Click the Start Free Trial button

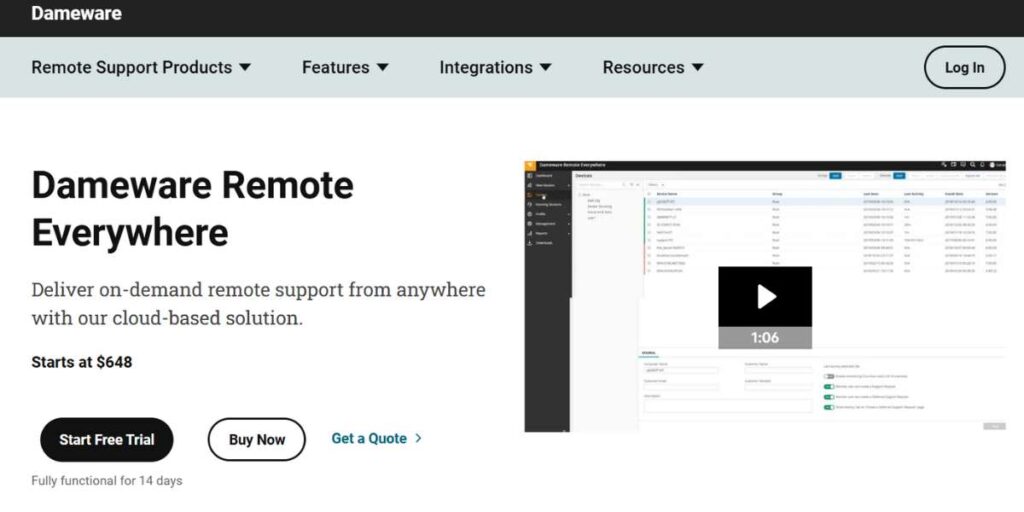[106, 440]
